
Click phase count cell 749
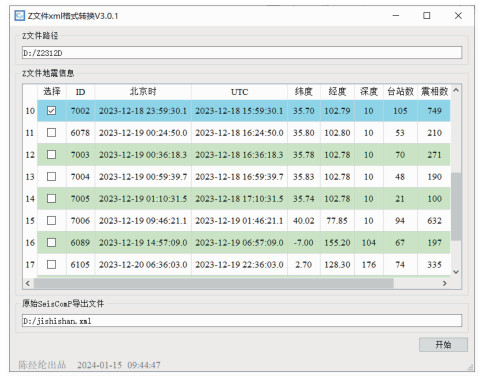click(x=434, y=111)
